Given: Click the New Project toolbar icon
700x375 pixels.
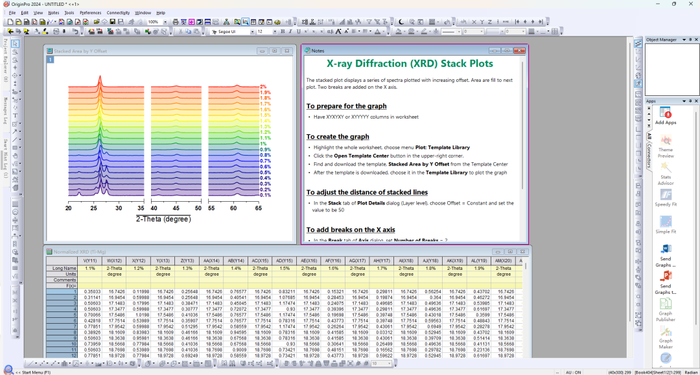Looking at the screenshot, I should click(11, 21).
